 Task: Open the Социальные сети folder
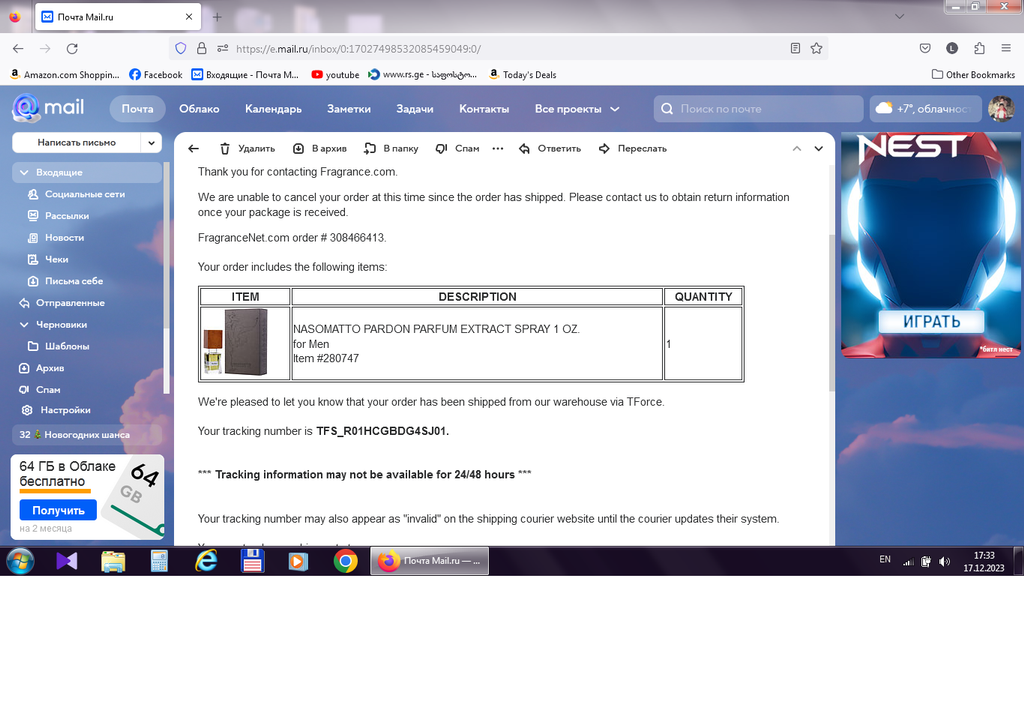[87, 194]
